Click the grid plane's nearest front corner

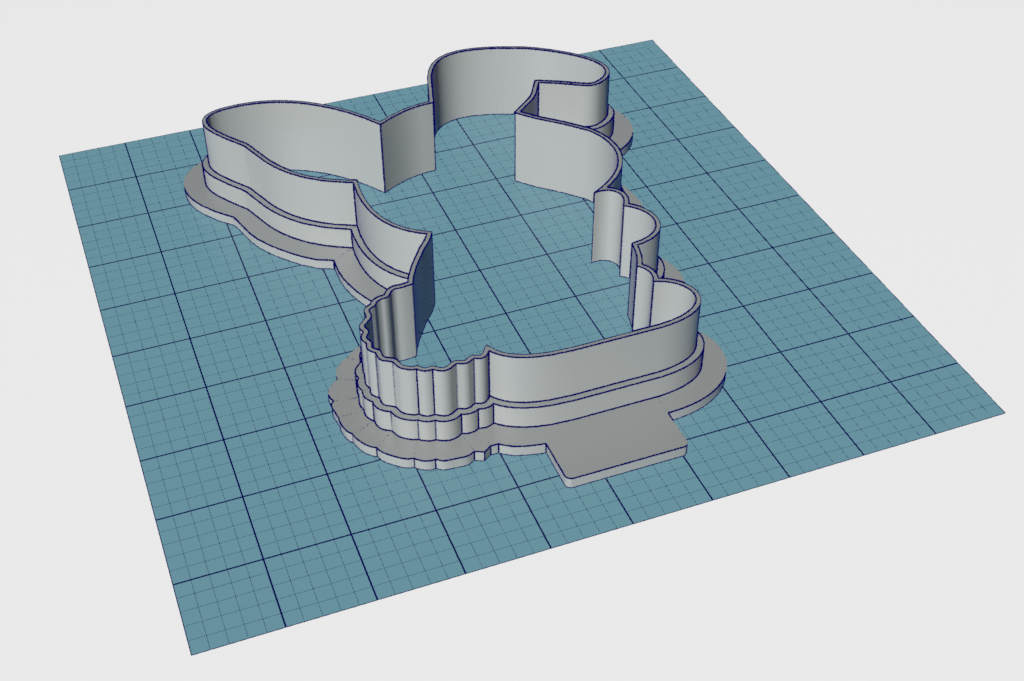coord(190,652)
